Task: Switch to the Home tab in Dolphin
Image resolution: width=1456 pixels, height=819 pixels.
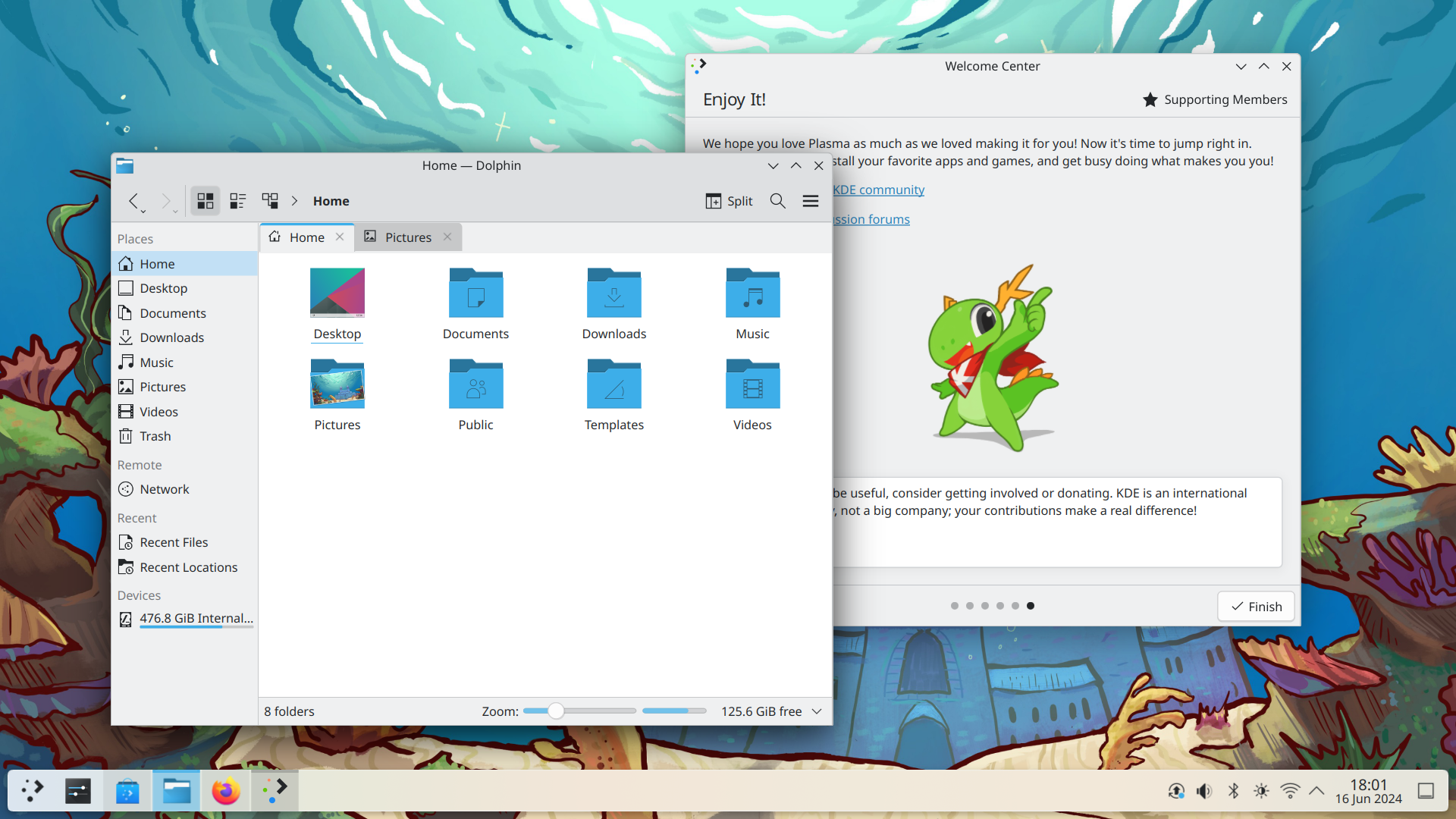Action: point(306,237)
